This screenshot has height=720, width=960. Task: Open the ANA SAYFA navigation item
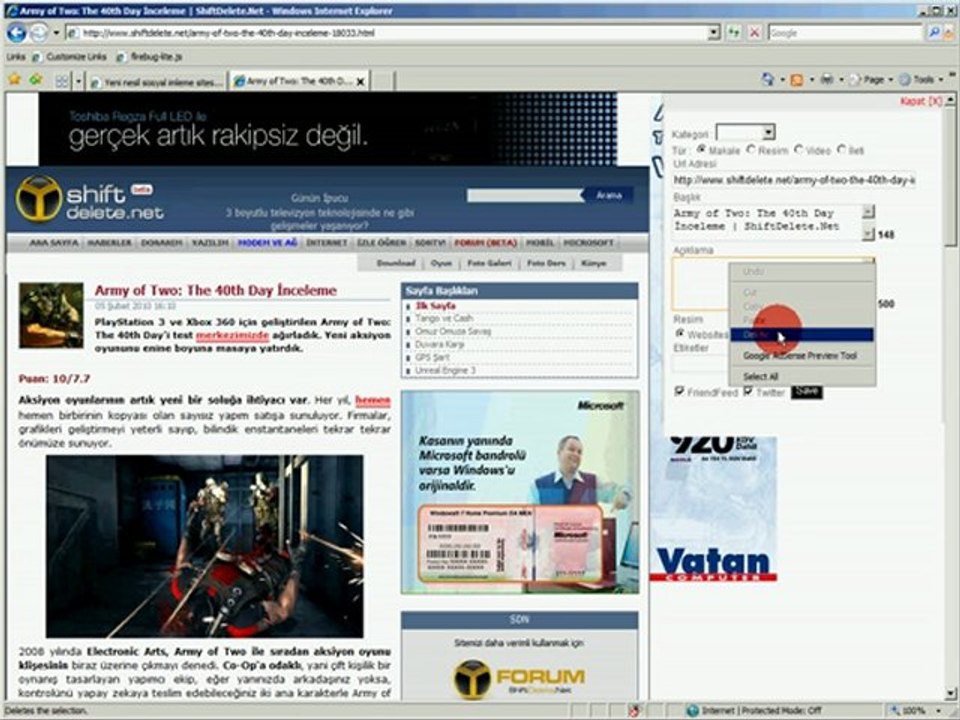point(54,243)
